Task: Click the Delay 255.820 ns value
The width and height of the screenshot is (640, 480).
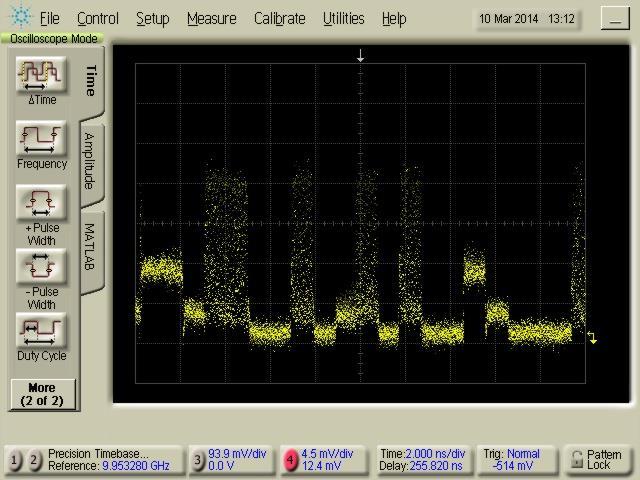Action: pos(436,466)
